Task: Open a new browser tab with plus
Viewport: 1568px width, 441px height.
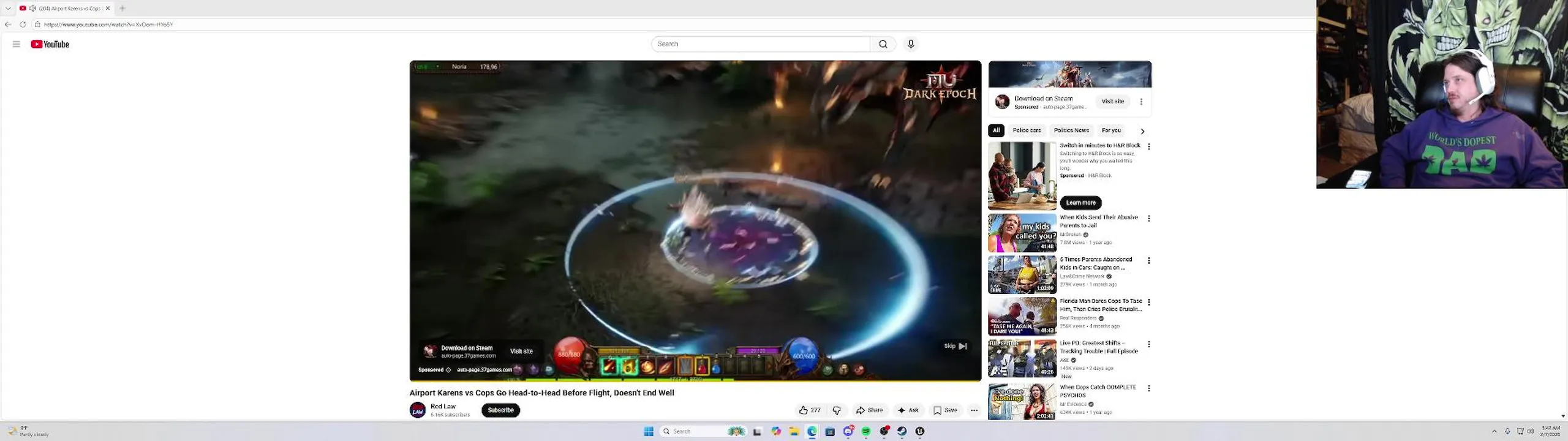Action: [123, 8]
